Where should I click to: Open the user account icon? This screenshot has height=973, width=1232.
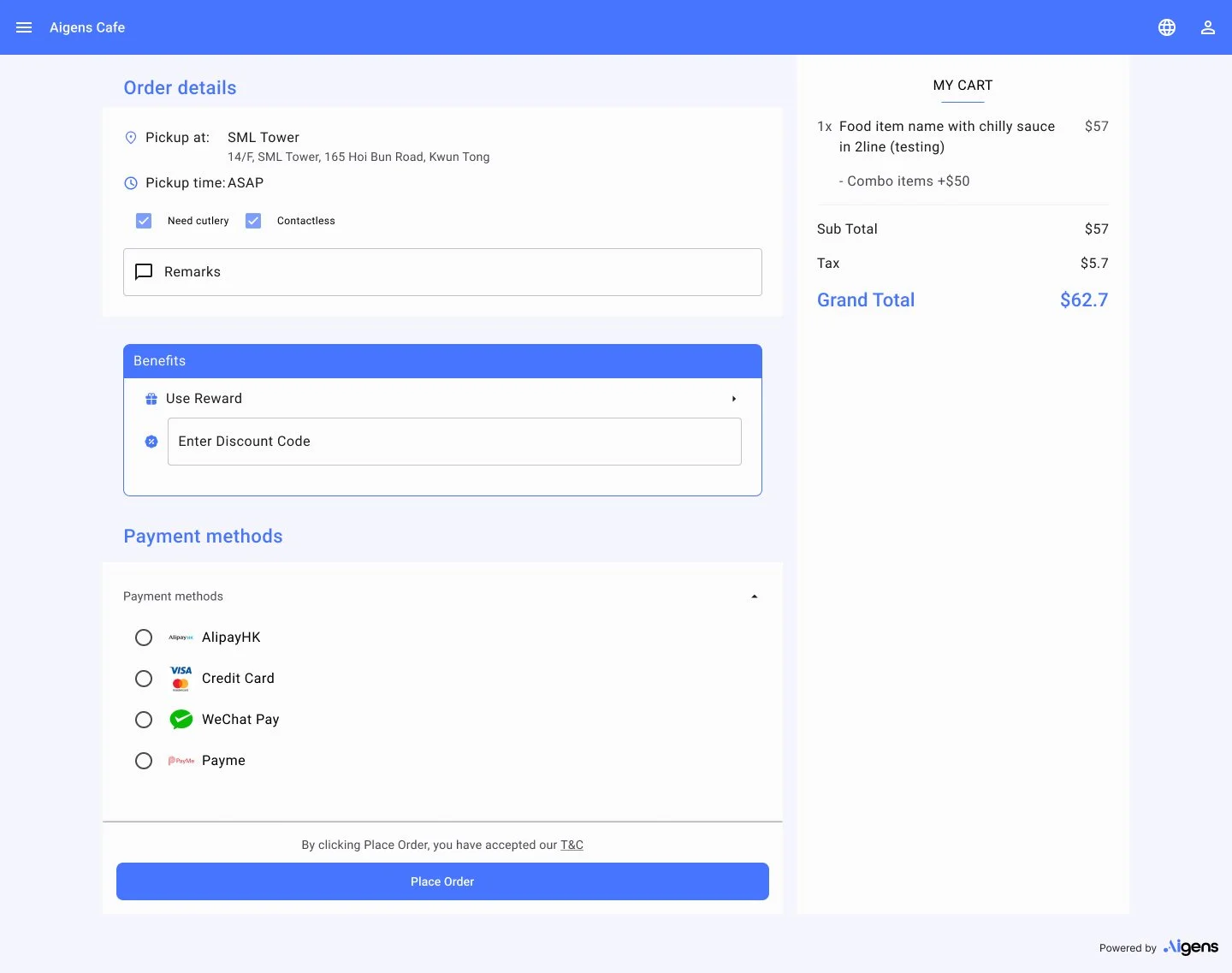point(1208,27)
